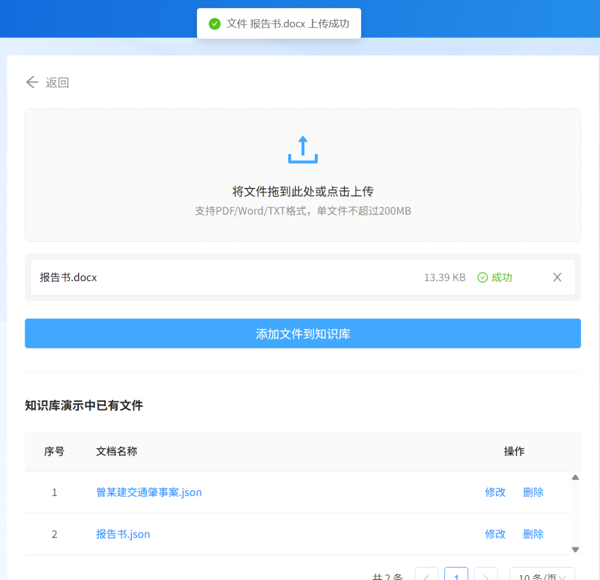The width and height of the screenshot is (600, 580).
Task: Click 修改 for 曾某建交通肇事案.json
Action: tap(495, 492)
